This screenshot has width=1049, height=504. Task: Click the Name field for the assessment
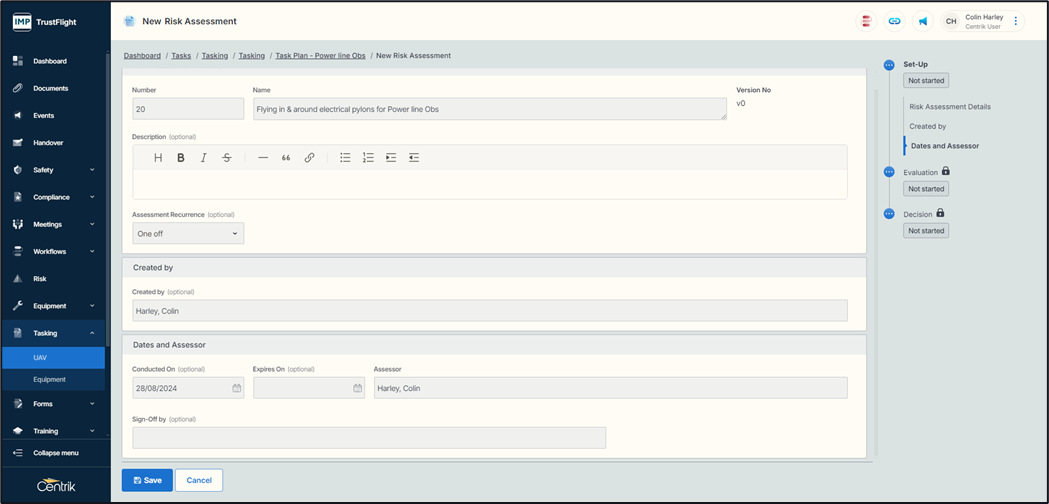coord(490,109)
